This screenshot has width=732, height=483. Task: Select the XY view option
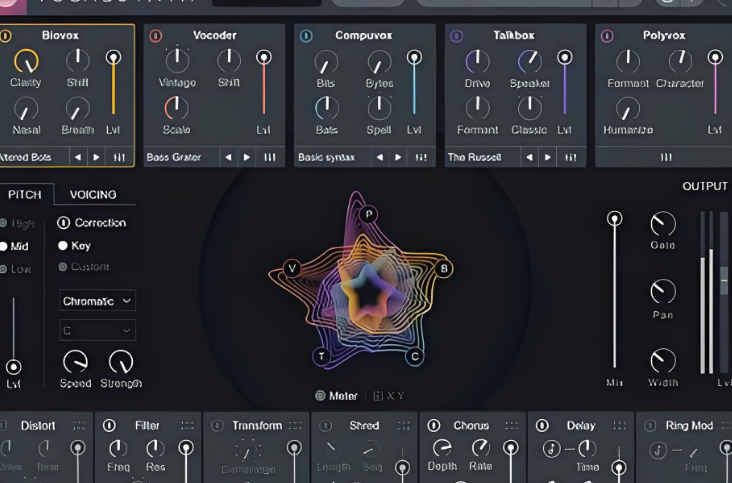point(389,396)
